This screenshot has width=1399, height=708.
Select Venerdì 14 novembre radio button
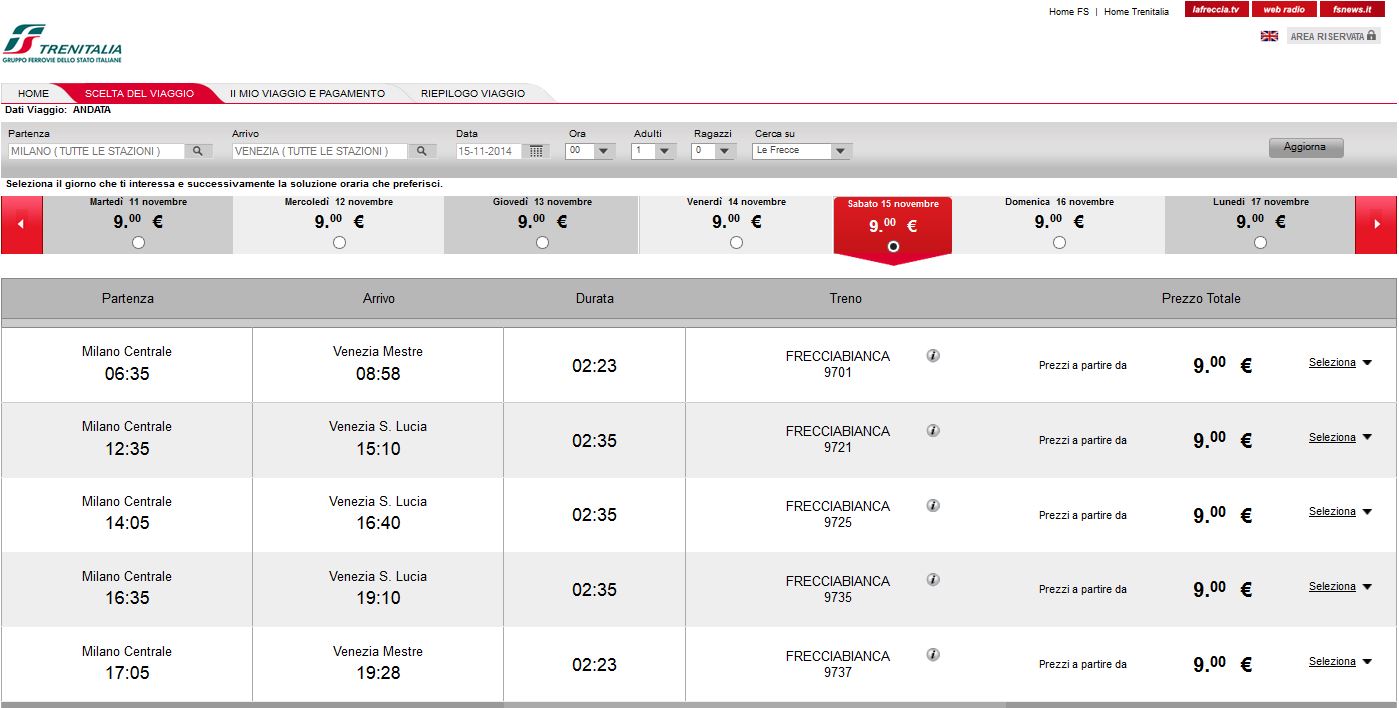coord(736,243)
